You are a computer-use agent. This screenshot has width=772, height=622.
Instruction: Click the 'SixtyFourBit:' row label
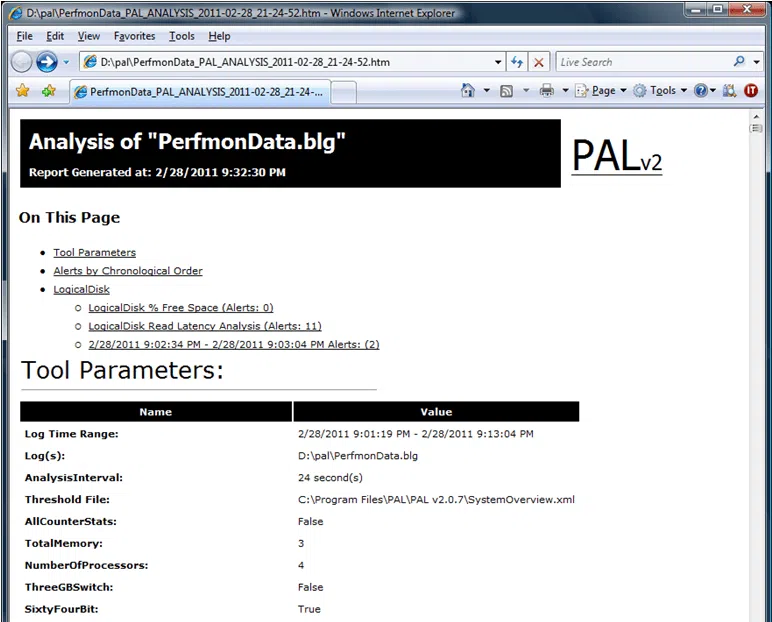pyautogui.click(x=62, y=609)
